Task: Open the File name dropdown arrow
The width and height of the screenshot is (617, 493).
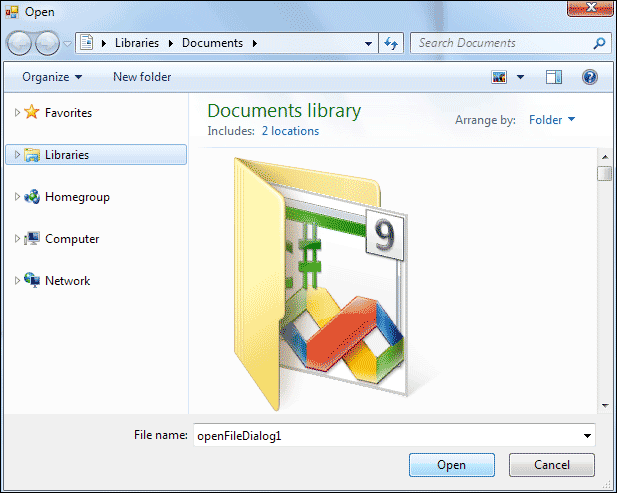Action: tap(587, 436)
